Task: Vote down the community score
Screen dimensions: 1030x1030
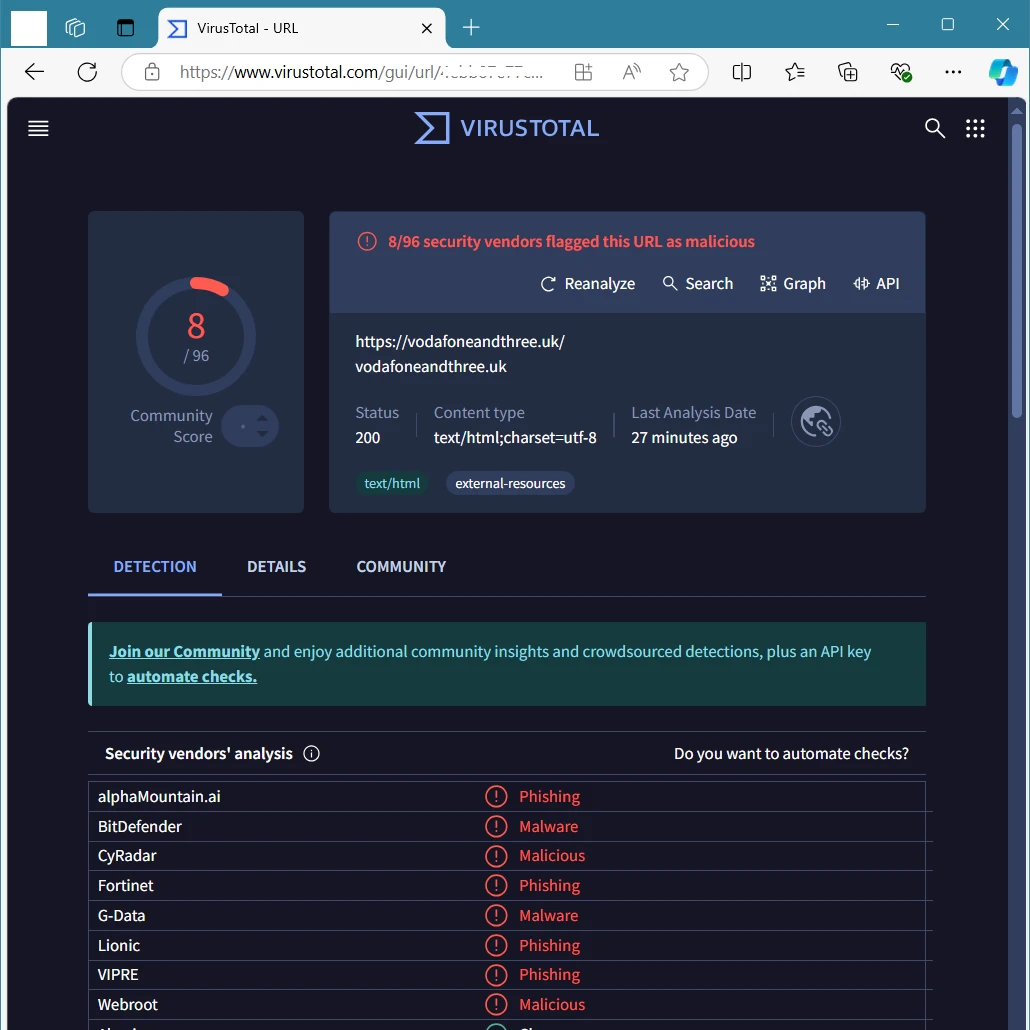Action: 262,435
